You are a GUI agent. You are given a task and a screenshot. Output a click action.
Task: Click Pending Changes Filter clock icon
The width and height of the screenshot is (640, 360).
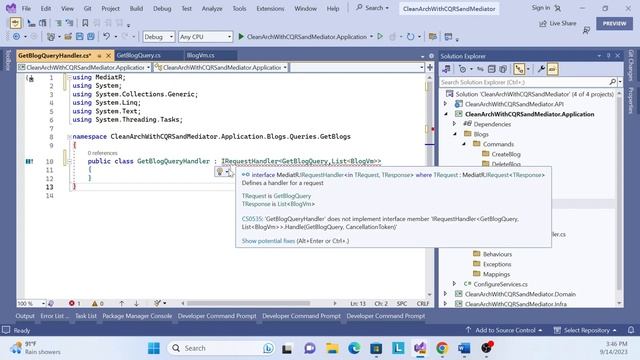pyautogui.click(x=462, y=69)
